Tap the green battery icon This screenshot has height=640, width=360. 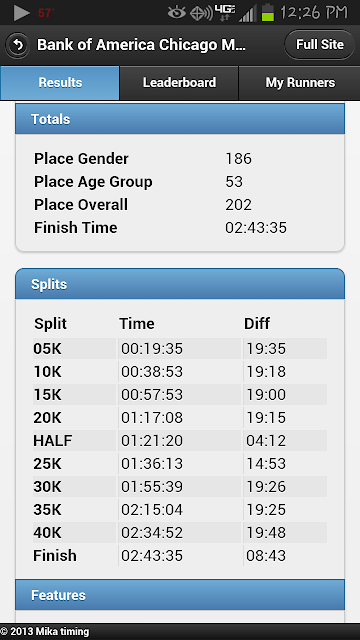(x=268, y=13)
